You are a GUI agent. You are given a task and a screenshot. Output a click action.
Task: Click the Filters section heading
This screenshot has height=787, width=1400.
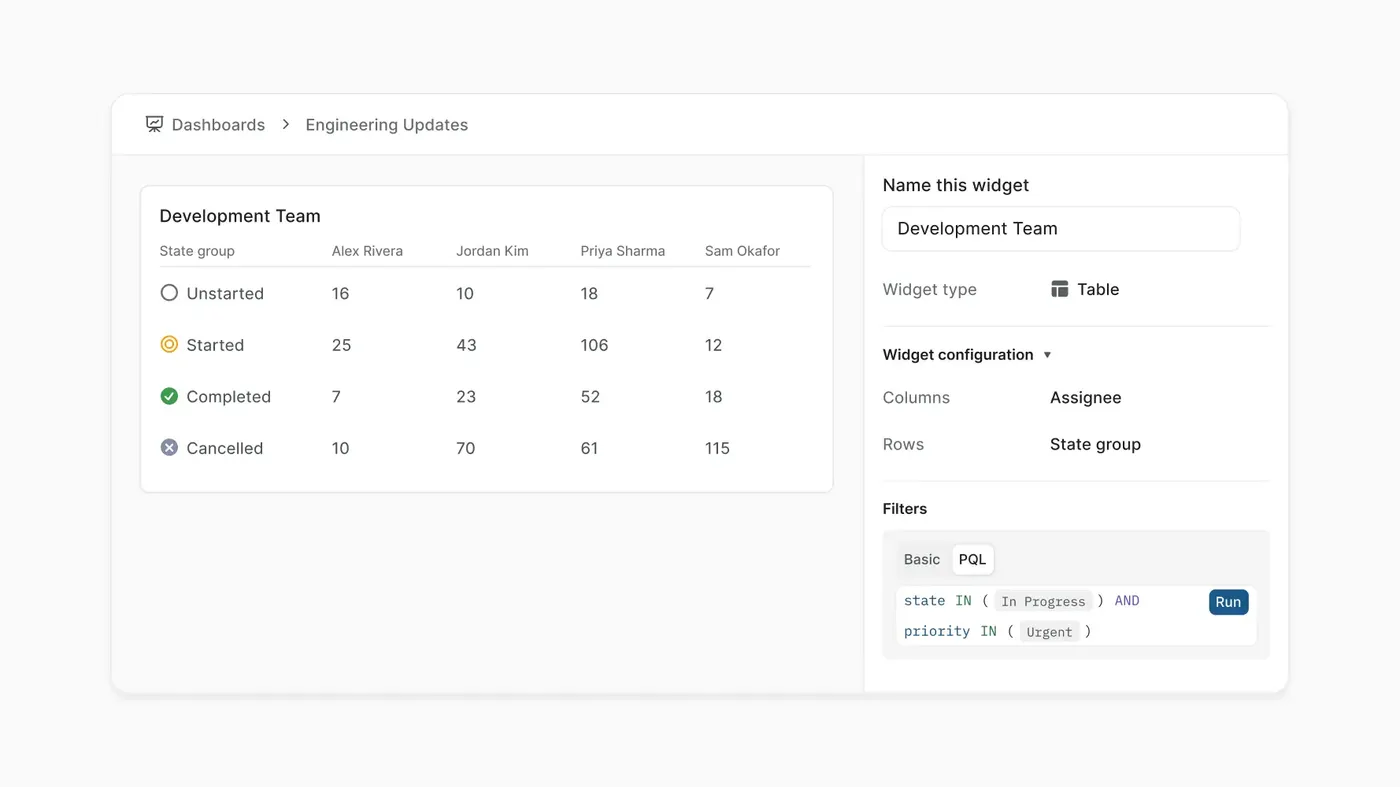(904, 509)
